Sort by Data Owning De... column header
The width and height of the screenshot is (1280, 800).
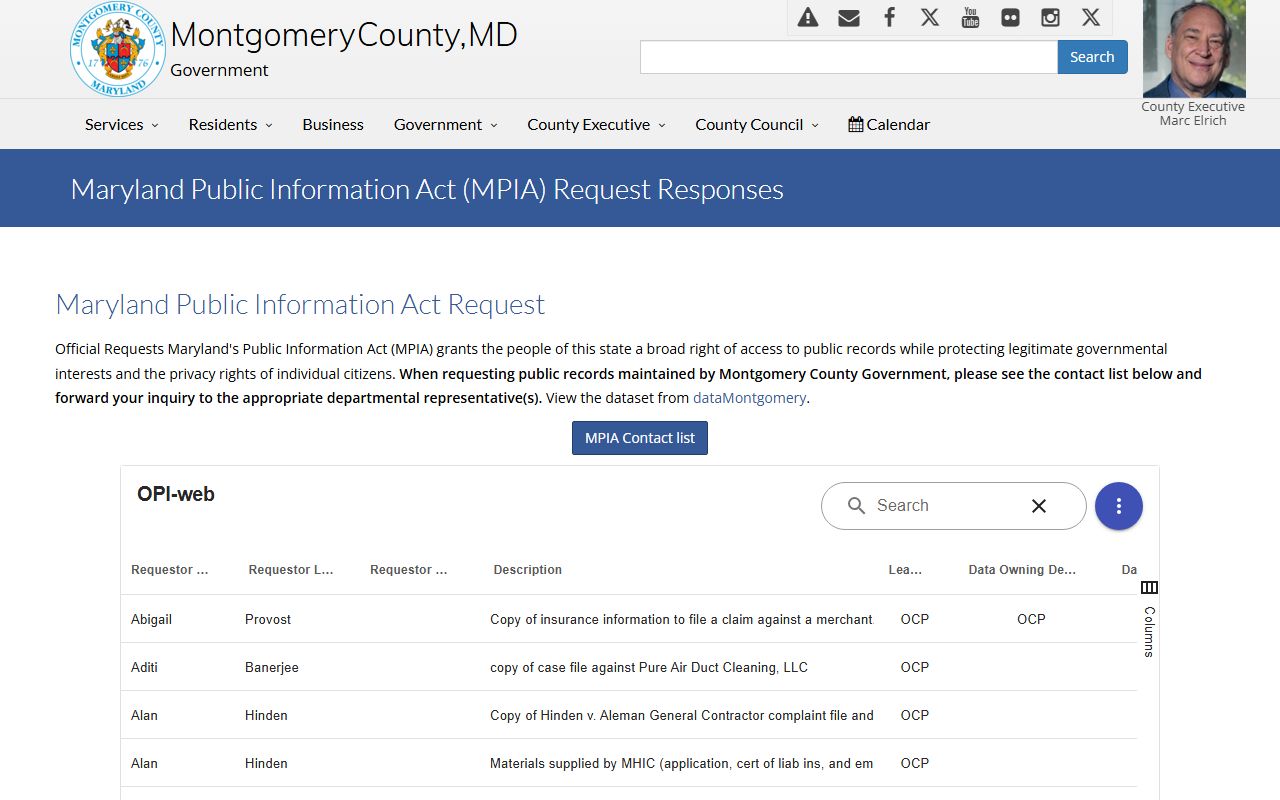click(x=1022, y=570)
